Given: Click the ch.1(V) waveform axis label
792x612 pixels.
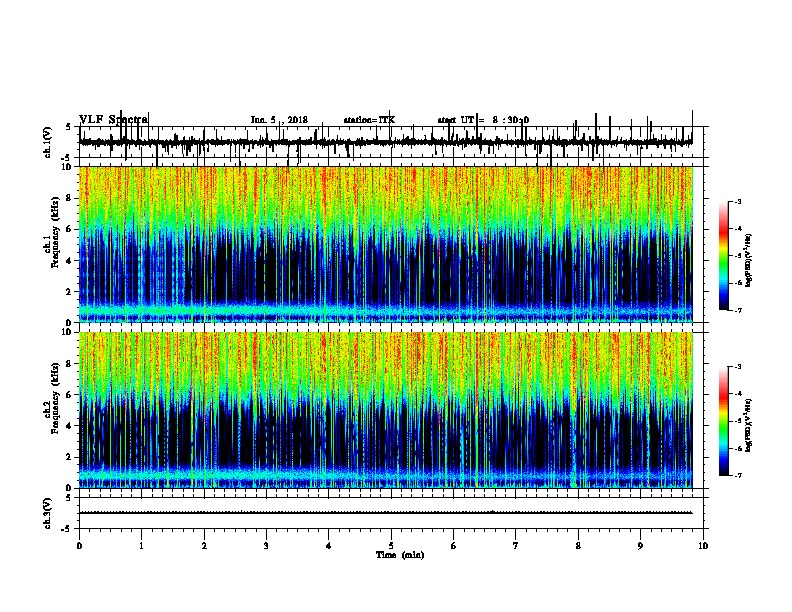Looking at the screenshot, I should click(x=48, y=142).
